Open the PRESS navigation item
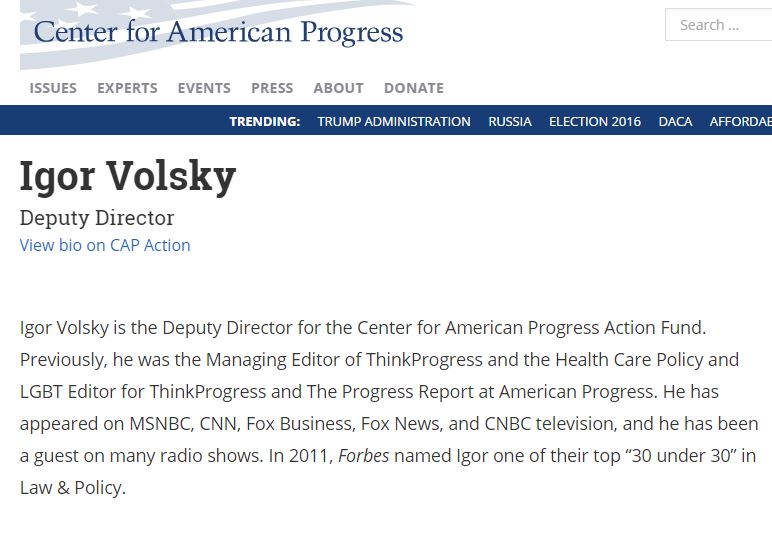772x533 pixels. [x=272, y=88]
